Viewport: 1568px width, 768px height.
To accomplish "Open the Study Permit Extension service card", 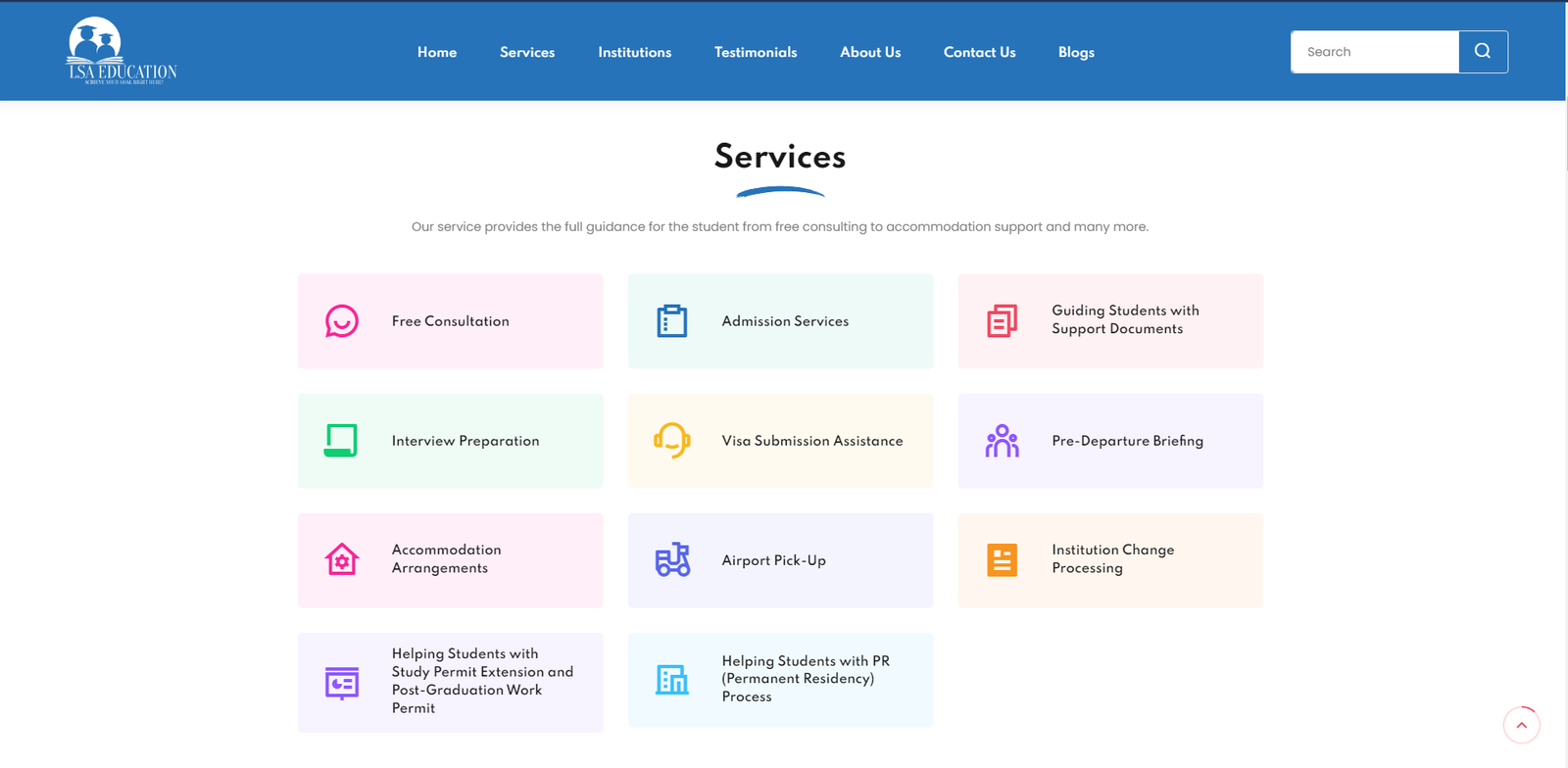I will (450, 682).
